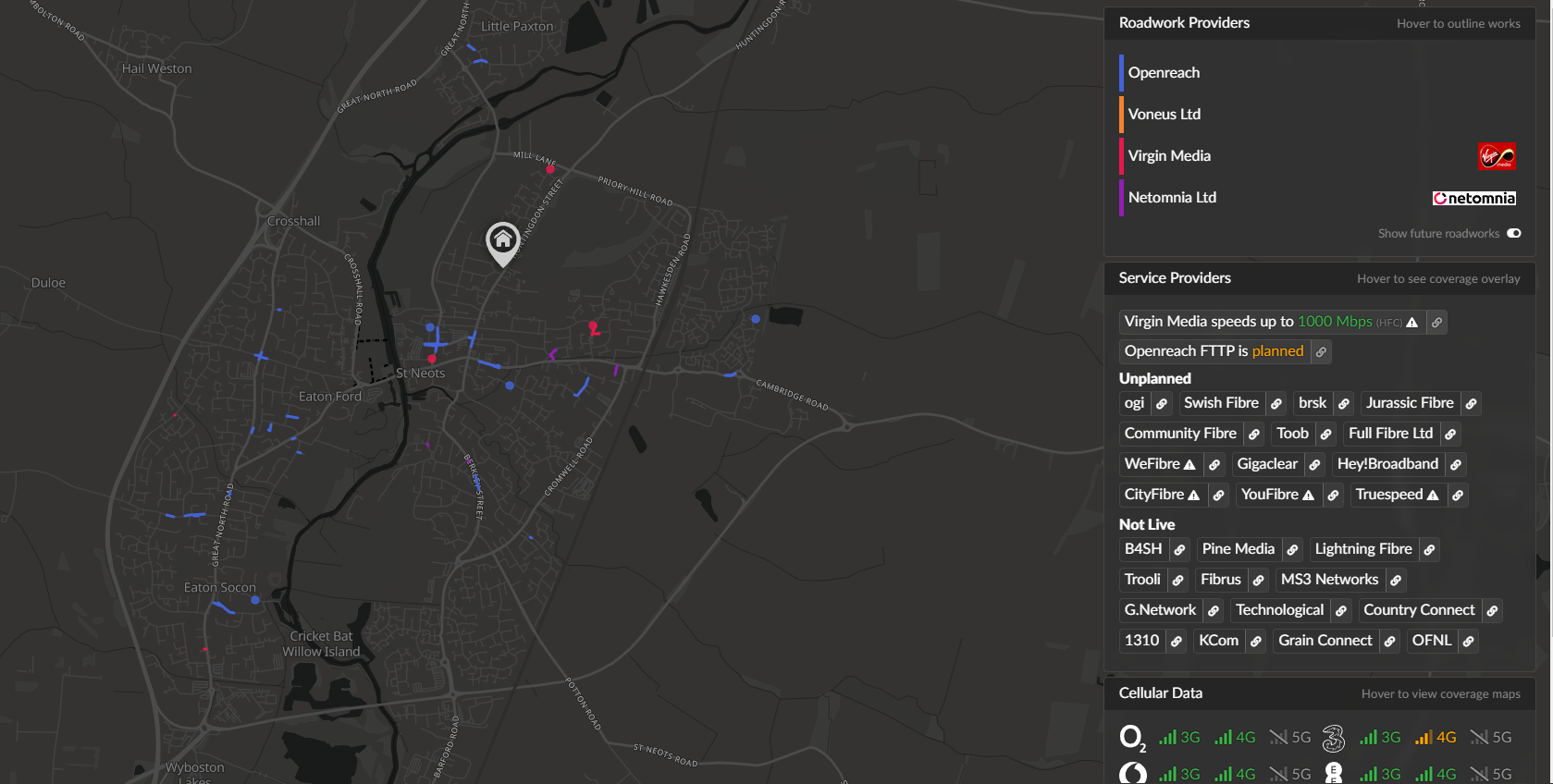Screen dimensions: 1553x784
Task: Select Virgin Media roadwork provider
Action: [x=1320, y=156]
